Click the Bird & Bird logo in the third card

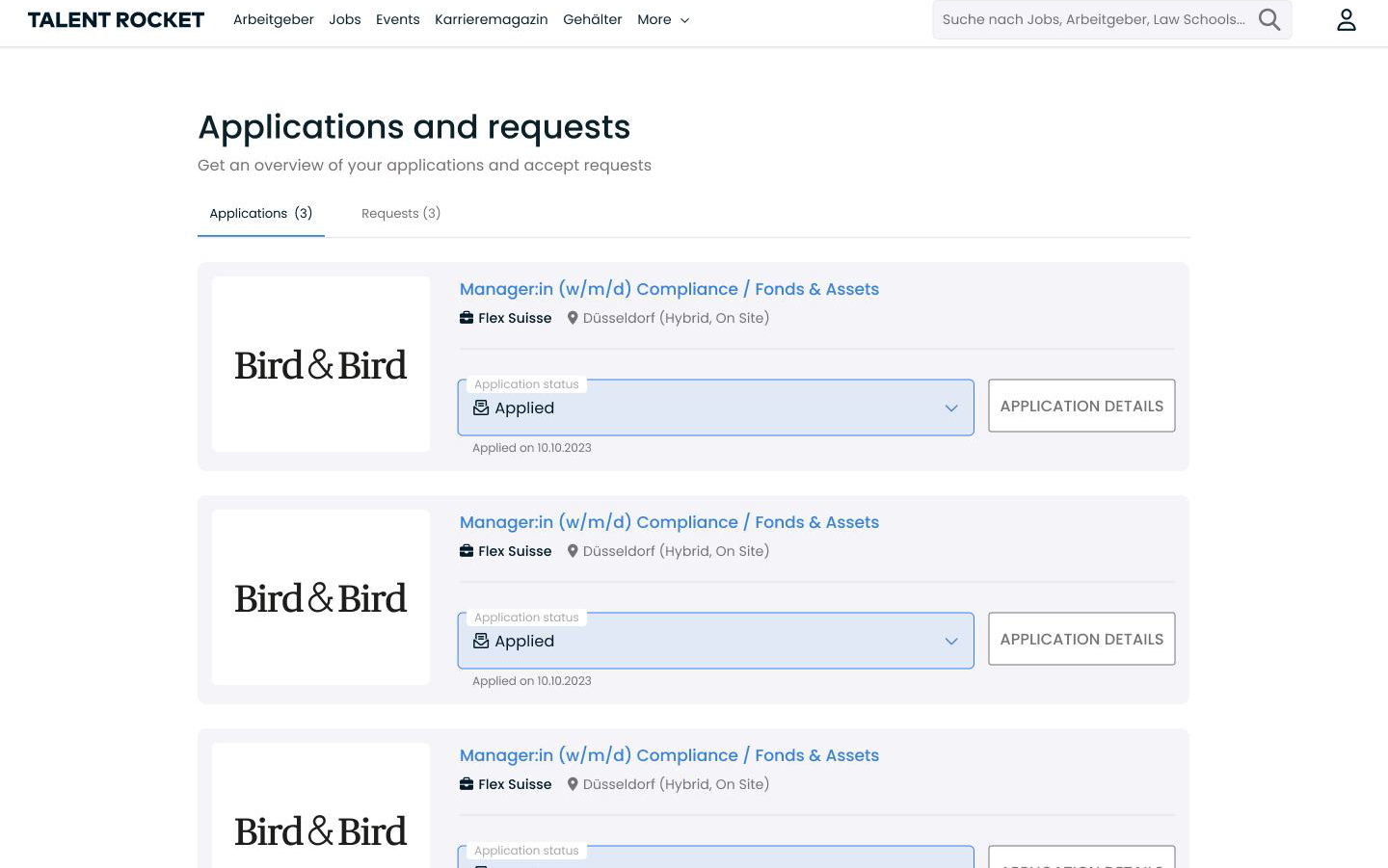click(321, 805)
